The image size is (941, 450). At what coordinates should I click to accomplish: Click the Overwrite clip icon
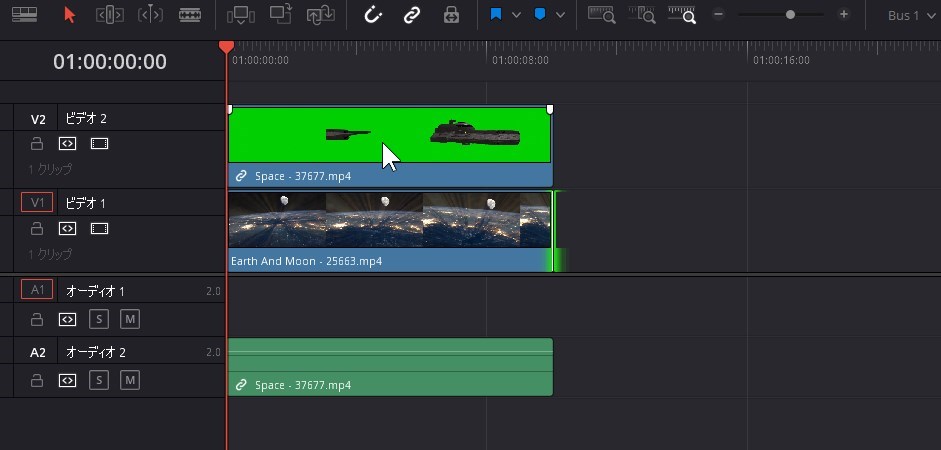click(280, 14)
